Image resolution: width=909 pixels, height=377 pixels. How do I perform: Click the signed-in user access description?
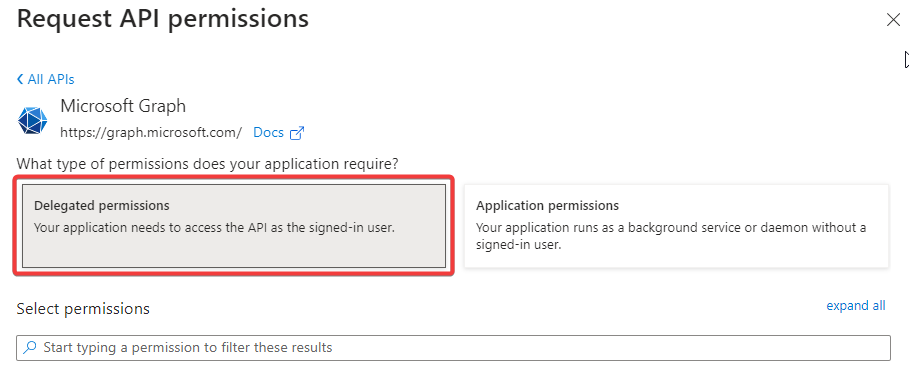coord(214,228)
